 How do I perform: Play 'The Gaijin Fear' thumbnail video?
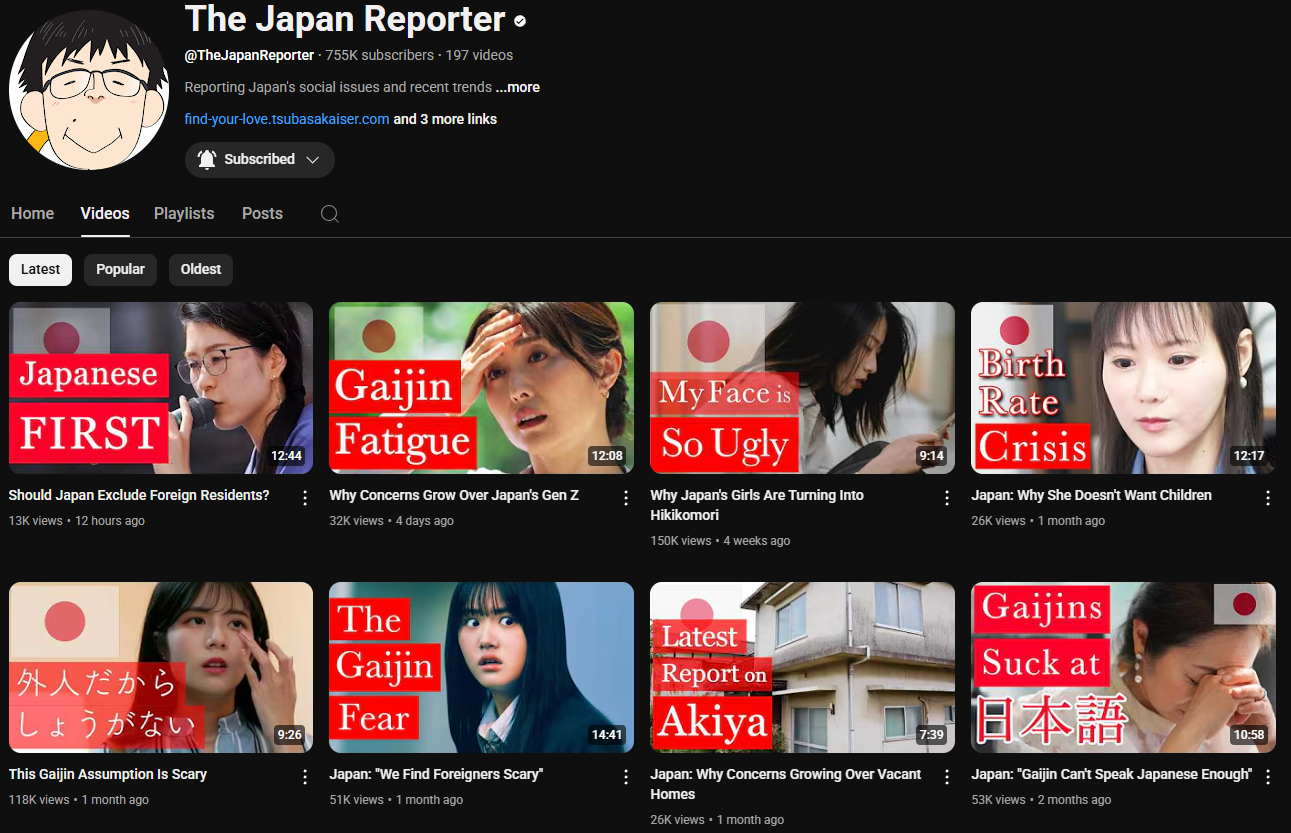[x=482, y=667]
